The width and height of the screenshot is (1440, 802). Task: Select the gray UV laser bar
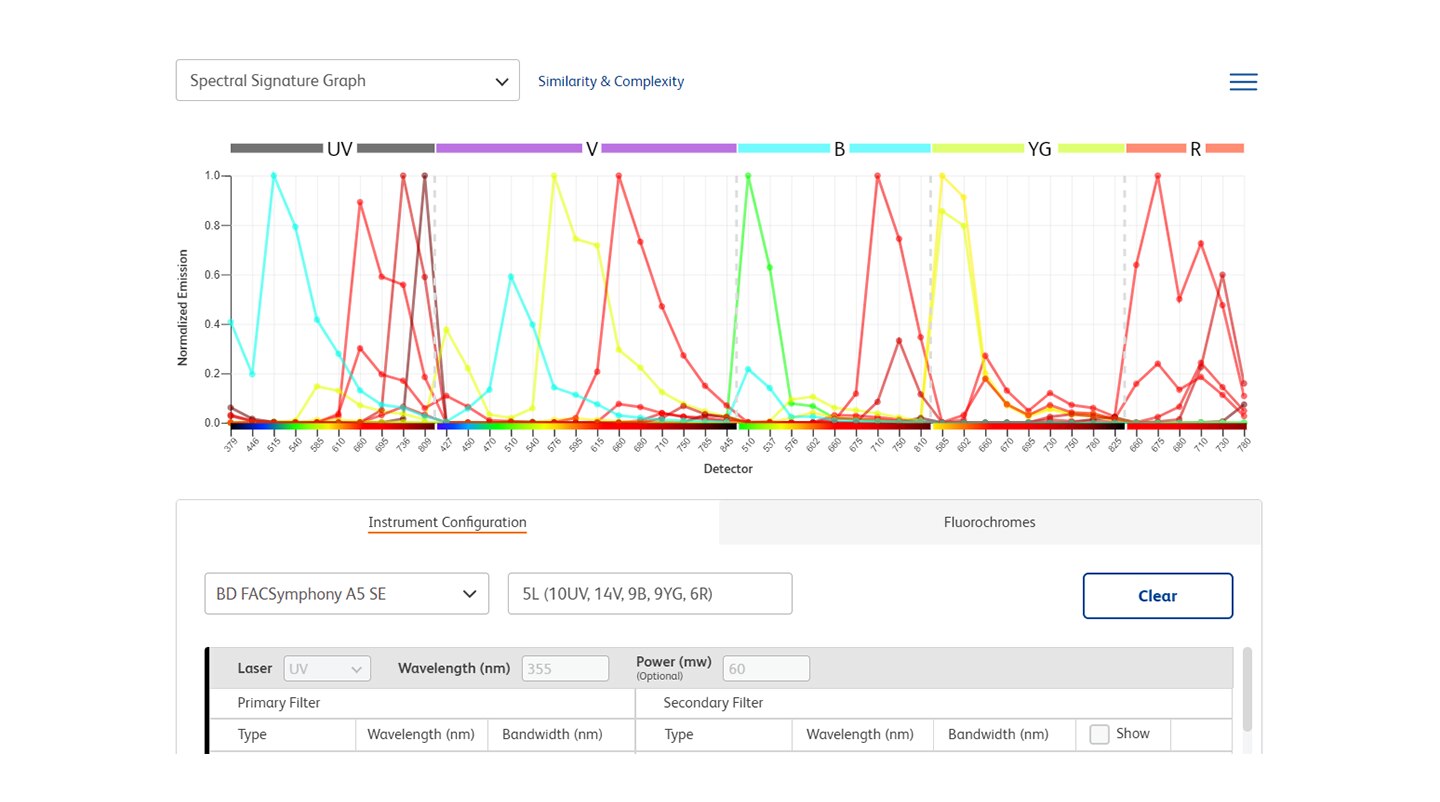(x=277, y=149)
